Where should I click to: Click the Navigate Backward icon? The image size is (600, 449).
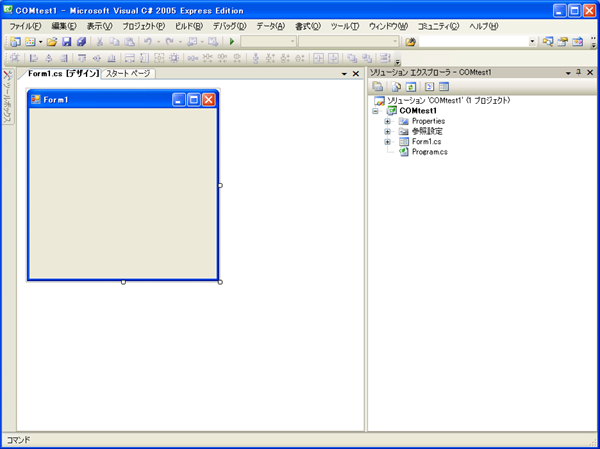click(x=192, y=42)
